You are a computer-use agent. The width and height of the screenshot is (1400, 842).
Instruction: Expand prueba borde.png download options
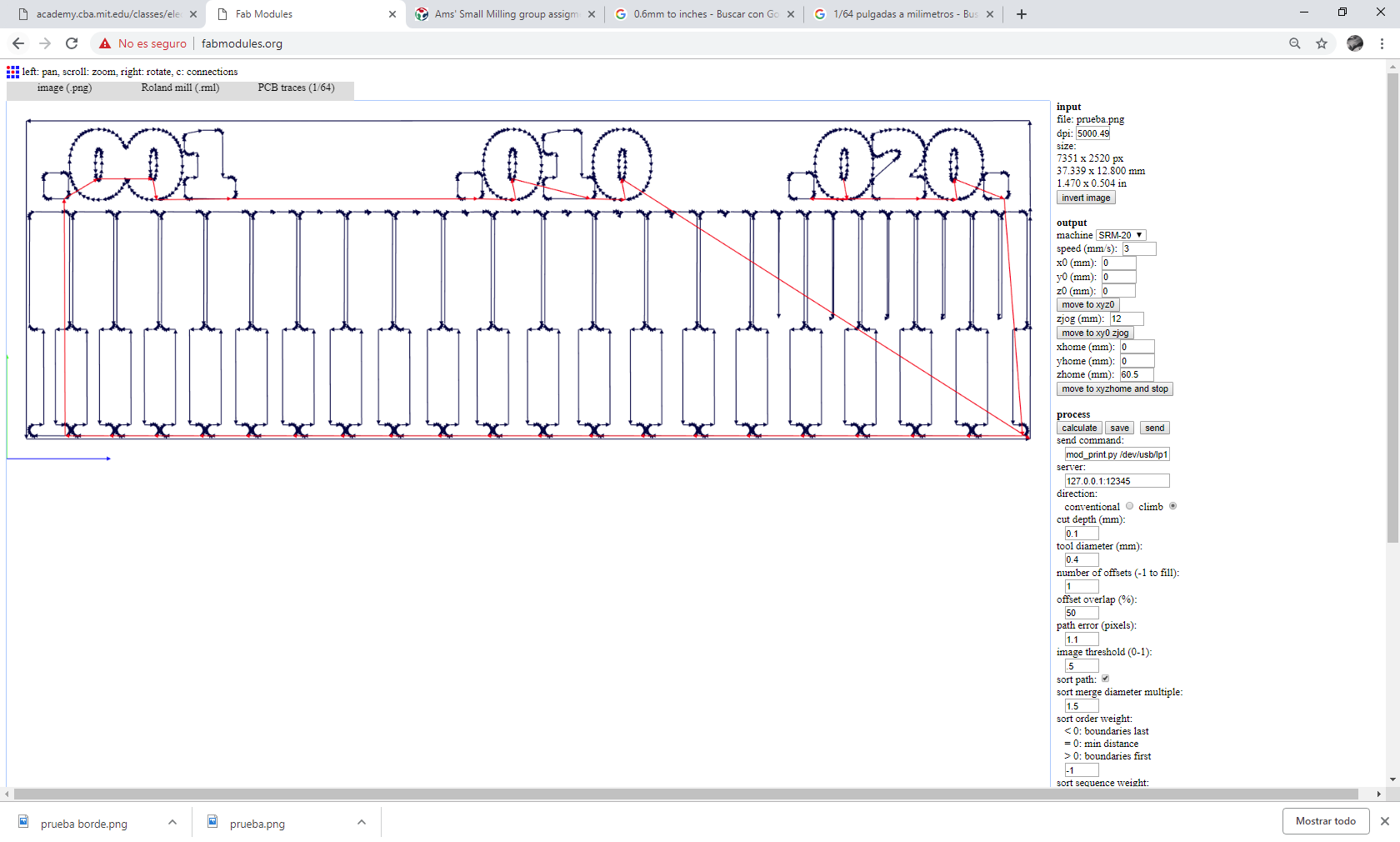coord(172,822)
